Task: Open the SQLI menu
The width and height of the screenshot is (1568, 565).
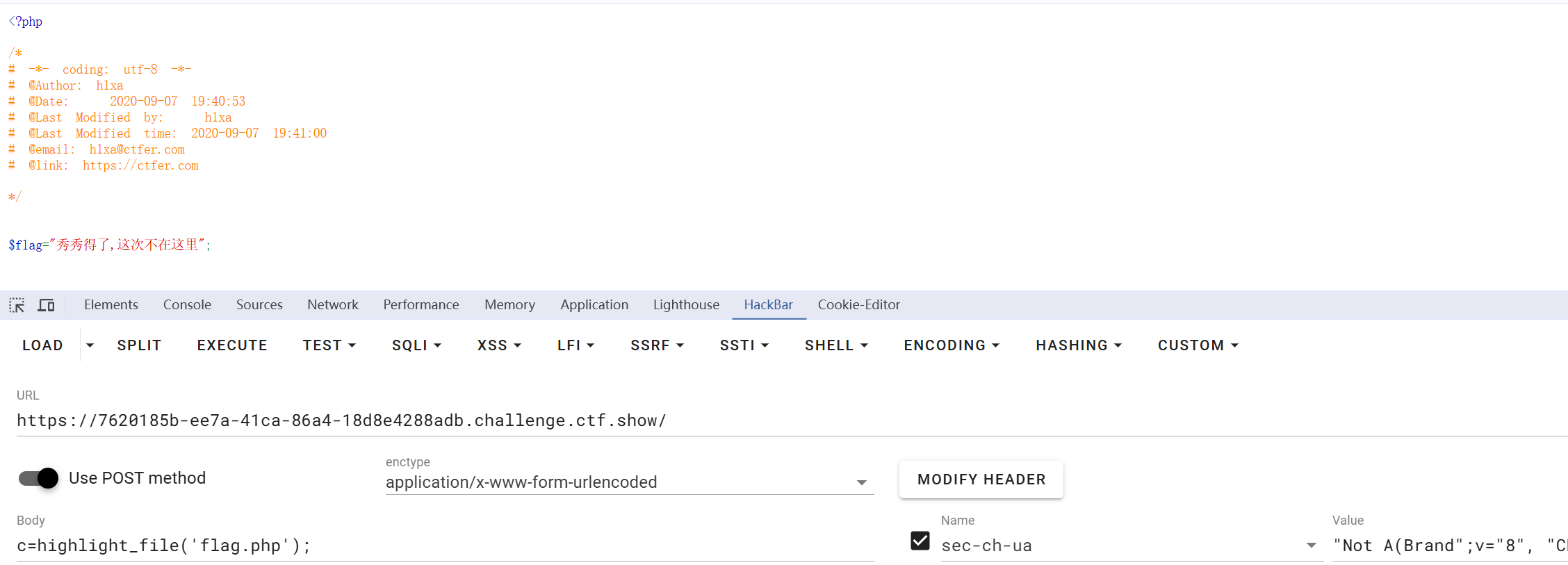Action: point(416,345)
